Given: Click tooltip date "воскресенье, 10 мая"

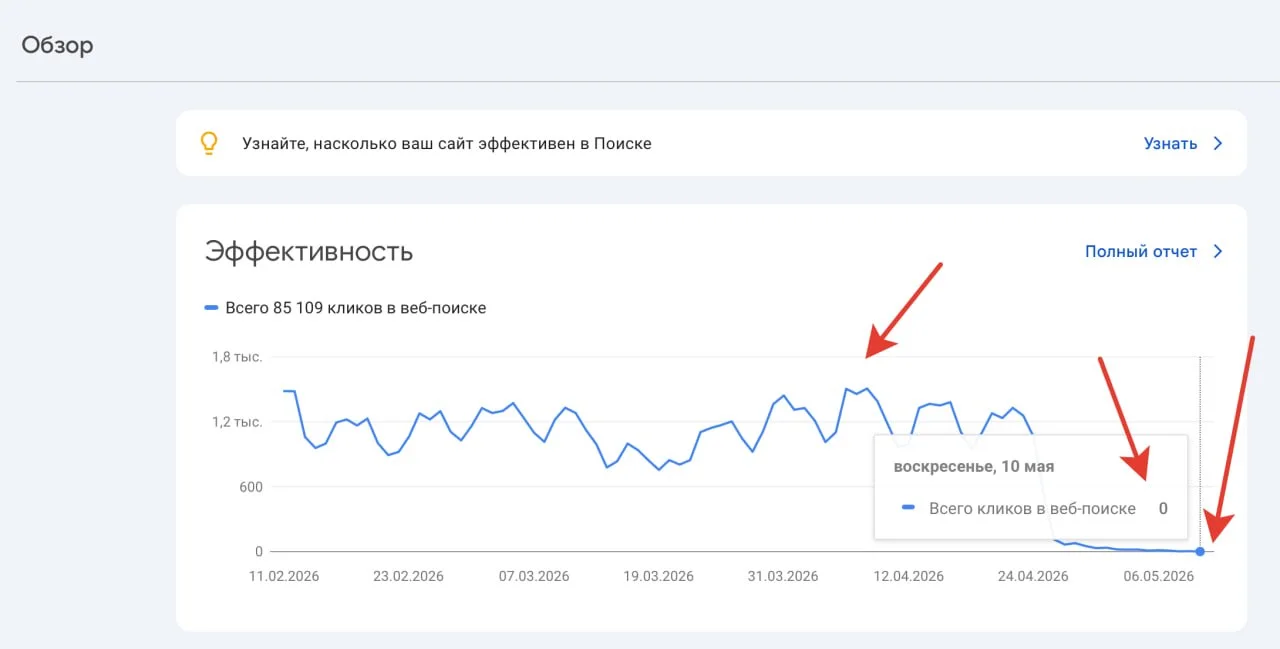Looking at the screenshot, I should click(974, 466).
